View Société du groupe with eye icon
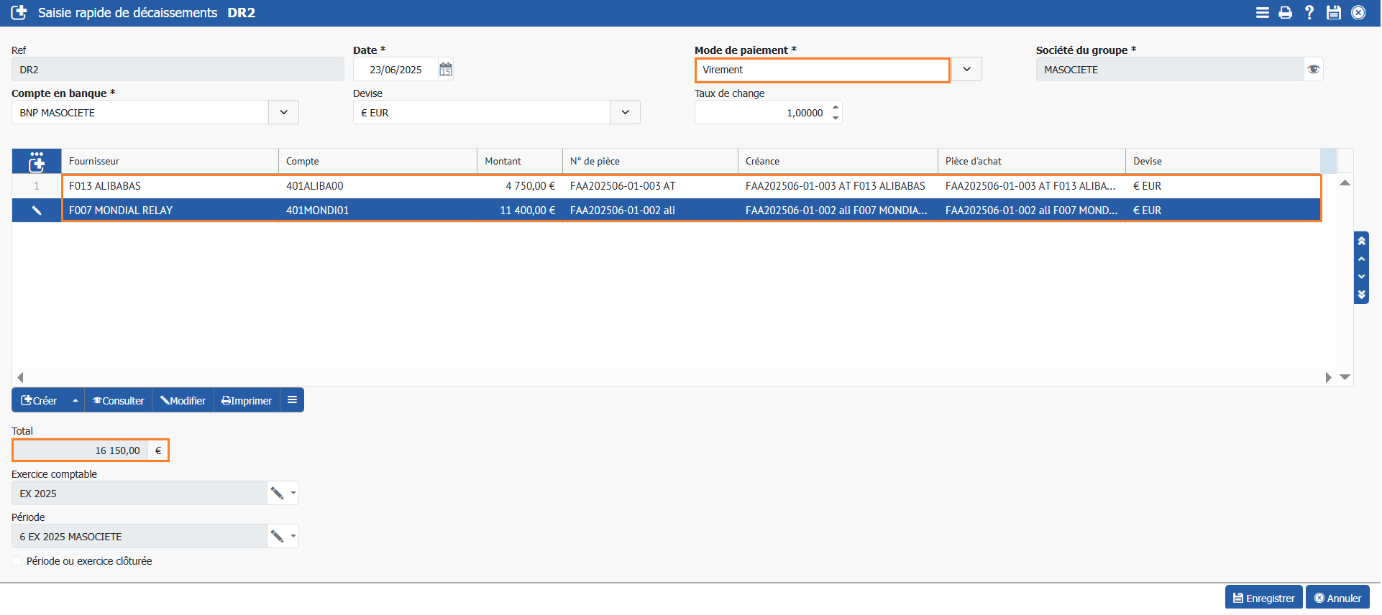Image resolution: width=1382 pixels, height=615 pixels. pos(1313,70)
